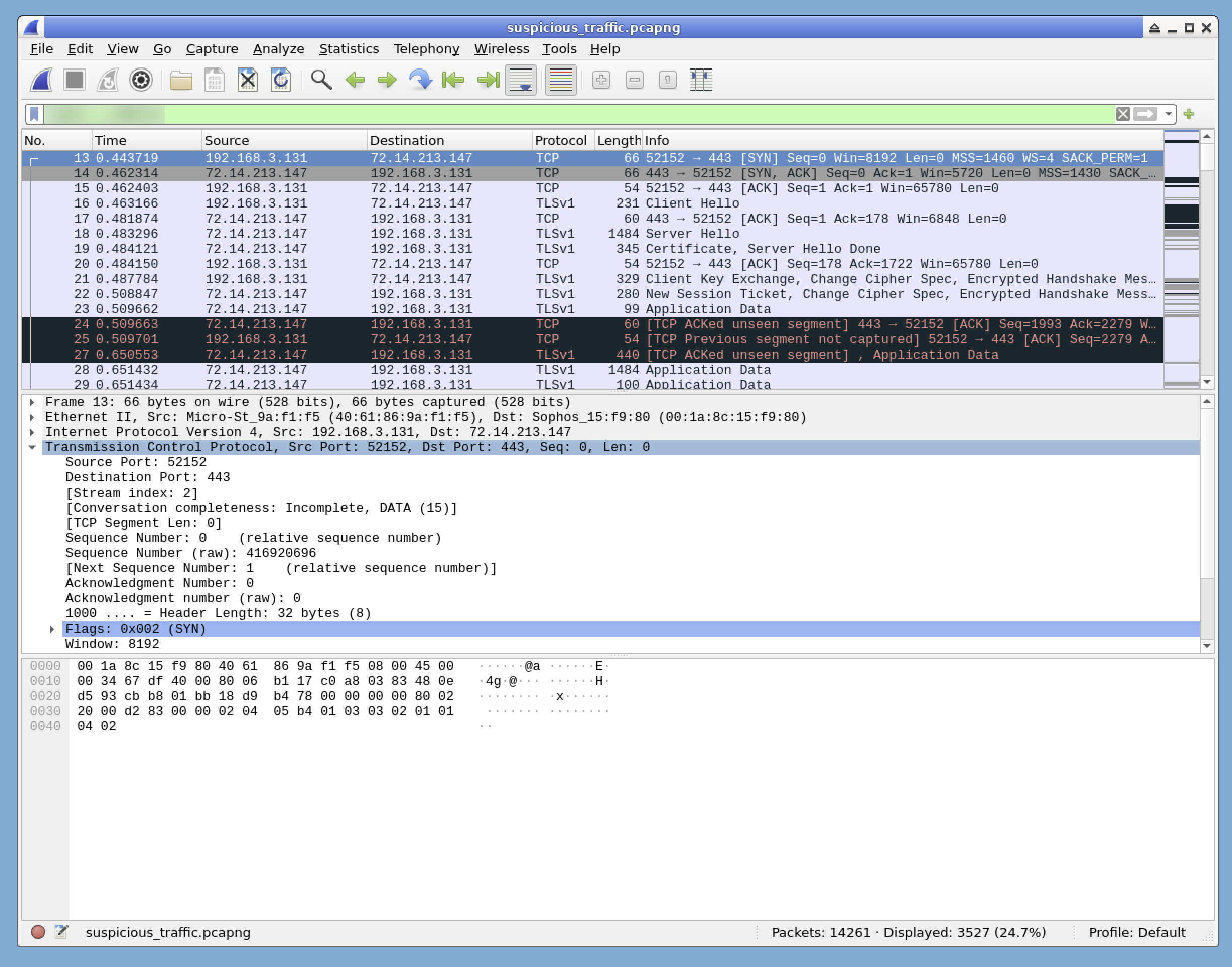The image size is (1232, 967).
Task: Go forward with the green right arrow
Action: (387, 80)
